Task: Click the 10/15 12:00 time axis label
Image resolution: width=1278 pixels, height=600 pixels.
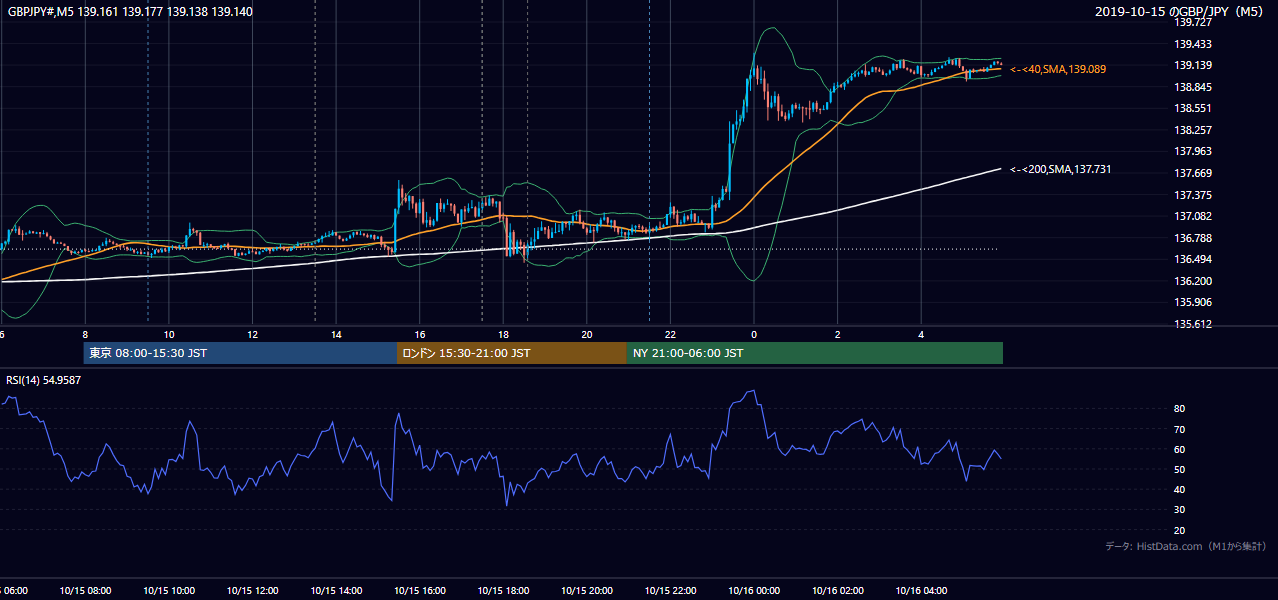Action: 252,591
